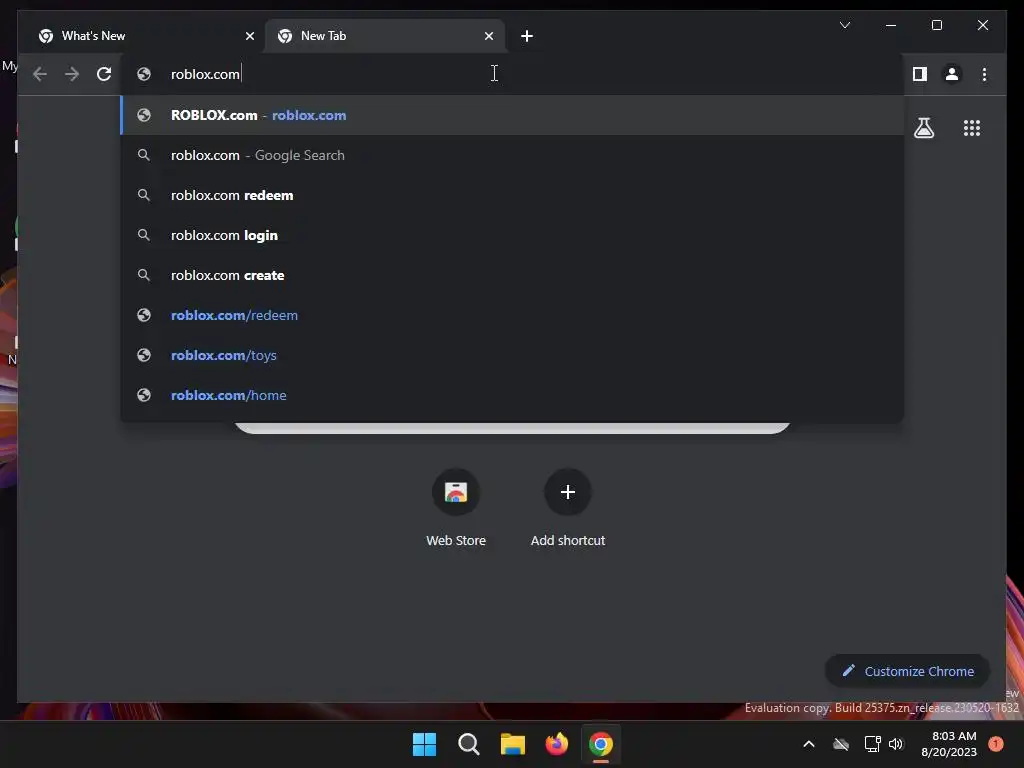Open Chrome side panel icon
The height and width of the screenshot is (768, 1024).
(x=920, y=74)
